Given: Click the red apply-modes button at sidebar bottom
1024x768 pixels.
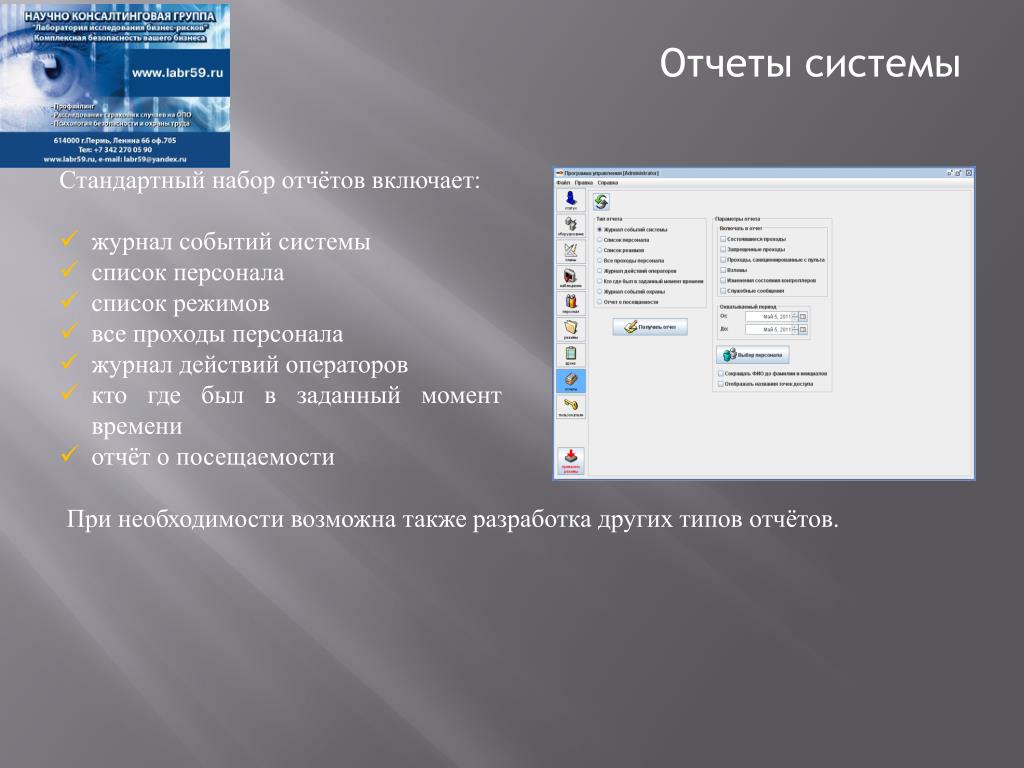Looking at the screenshot, I should click(x=571, y=461).
